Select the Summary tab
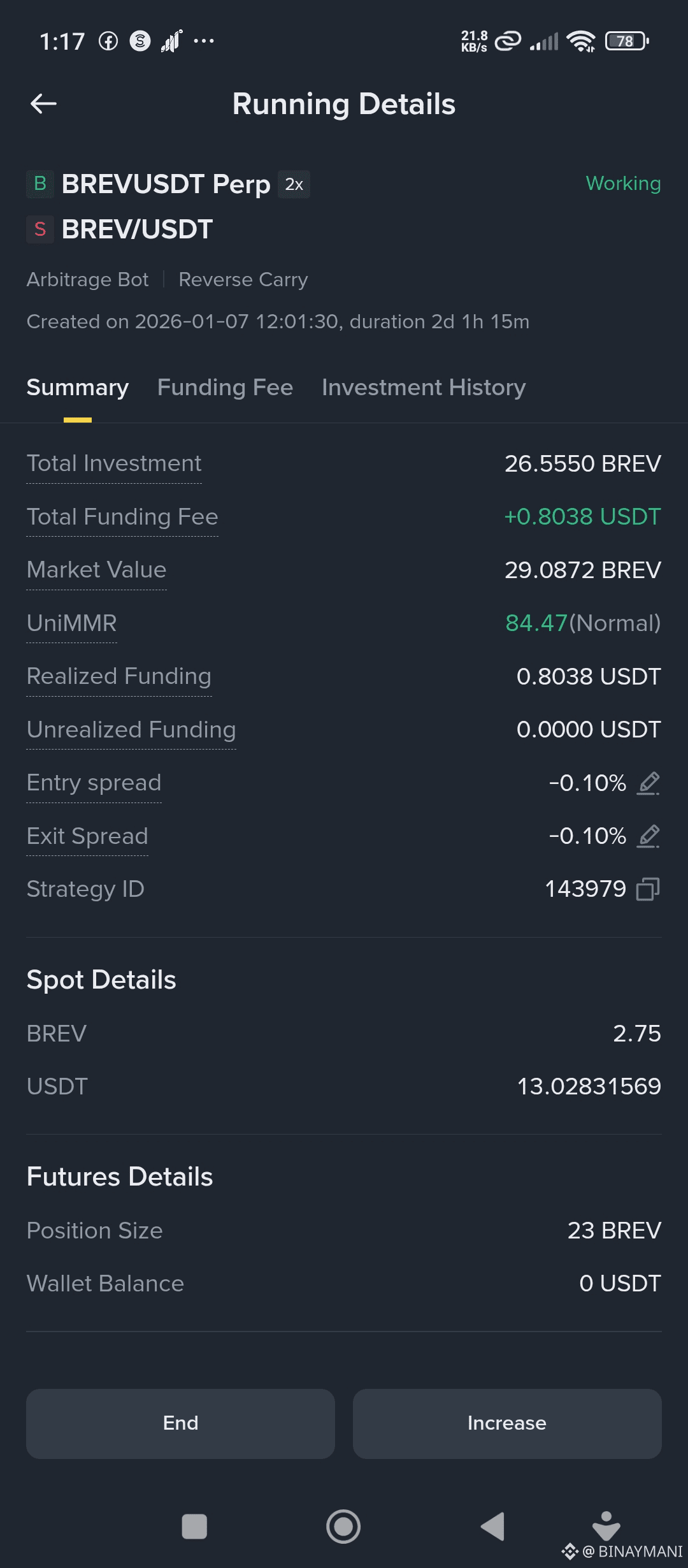The image size is (688, 1568). coord(78,388)
